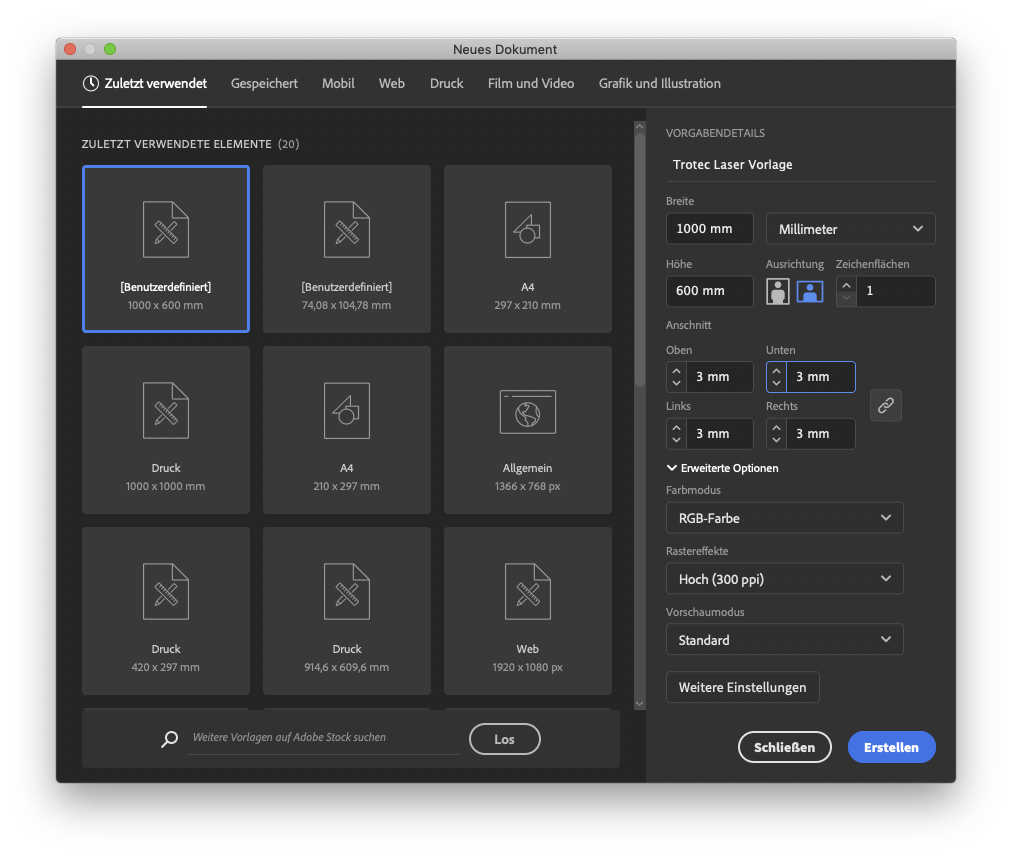Open the Millimeter units dropdown
Image resolution: width=1012 pixels, height=857 pixels.
point(850,229)
